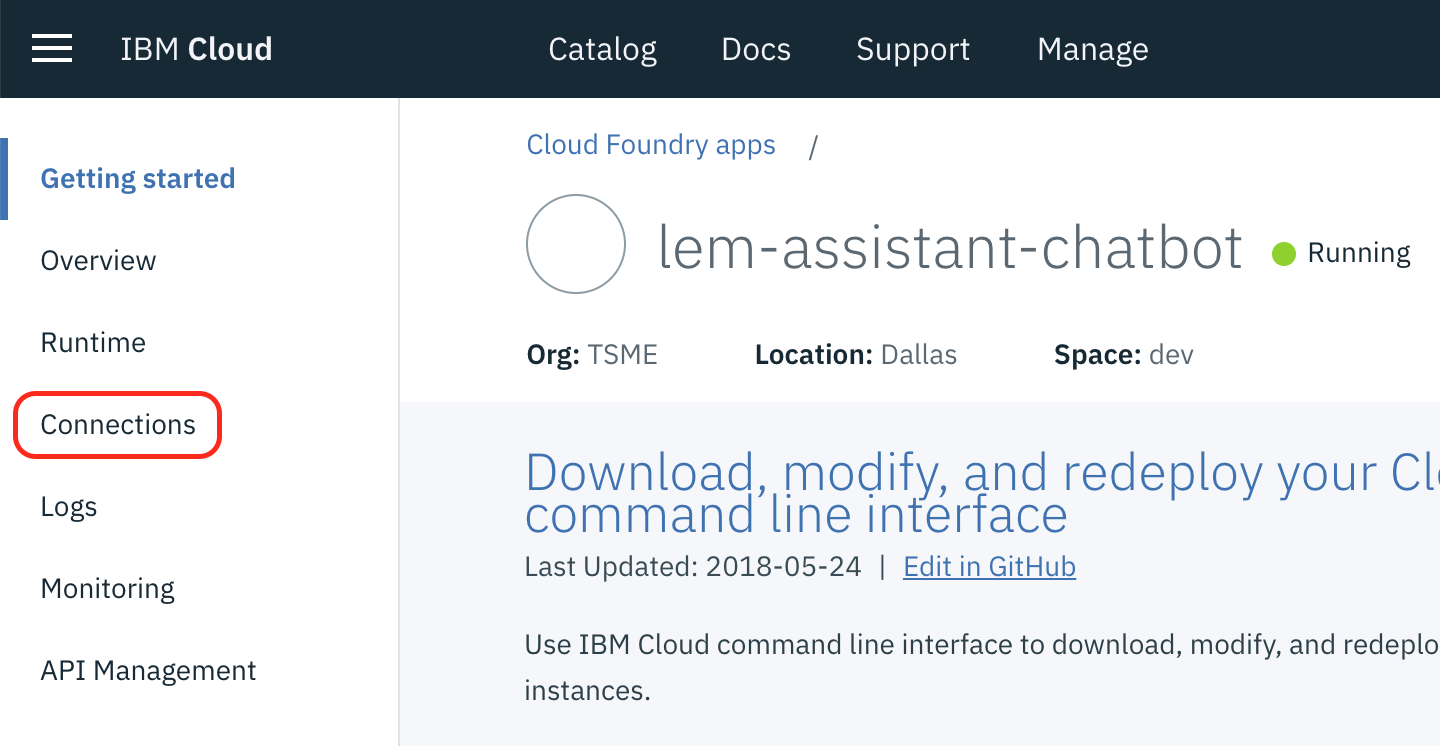Open the Monitoring sidebar page

click(108, 589)
